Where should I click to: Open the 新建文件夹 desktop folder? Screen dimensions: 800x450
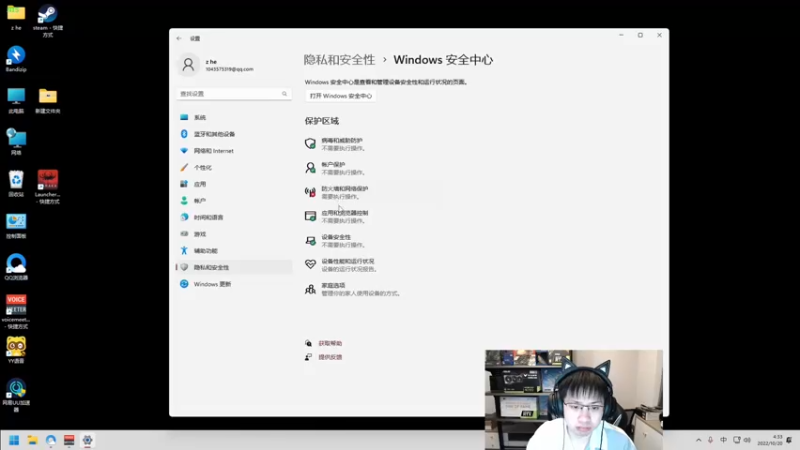47,101
